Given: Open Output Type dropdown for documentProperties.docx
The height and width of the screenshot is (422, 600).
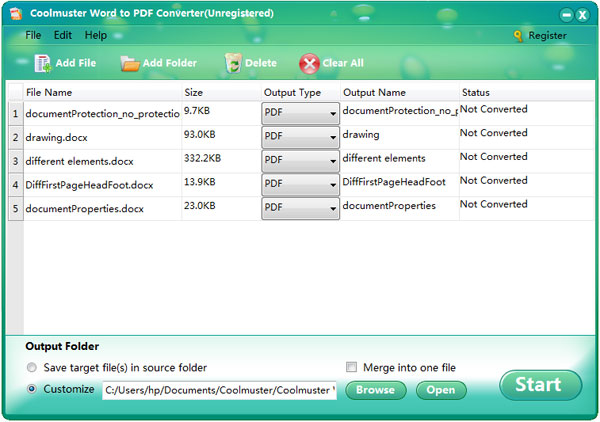Looking at the screenshot, I should (x=300, y=208).
